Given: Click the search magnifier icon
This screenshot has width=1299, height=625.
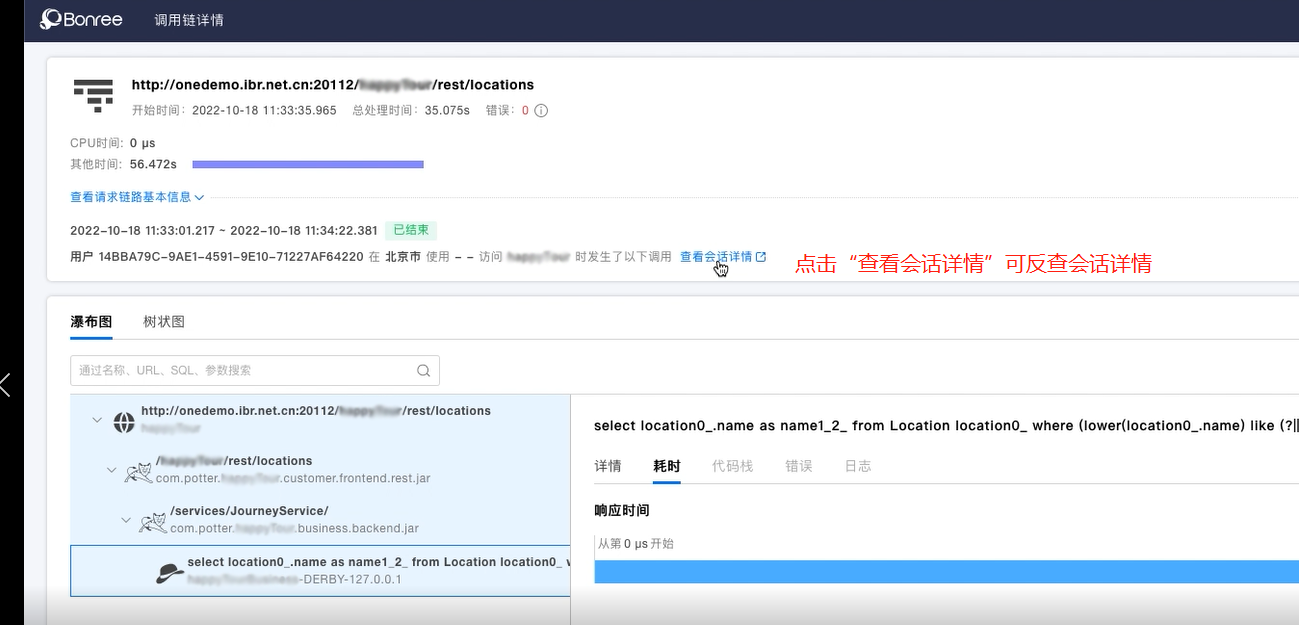Looking at the screenshot, I should (424, 371).
